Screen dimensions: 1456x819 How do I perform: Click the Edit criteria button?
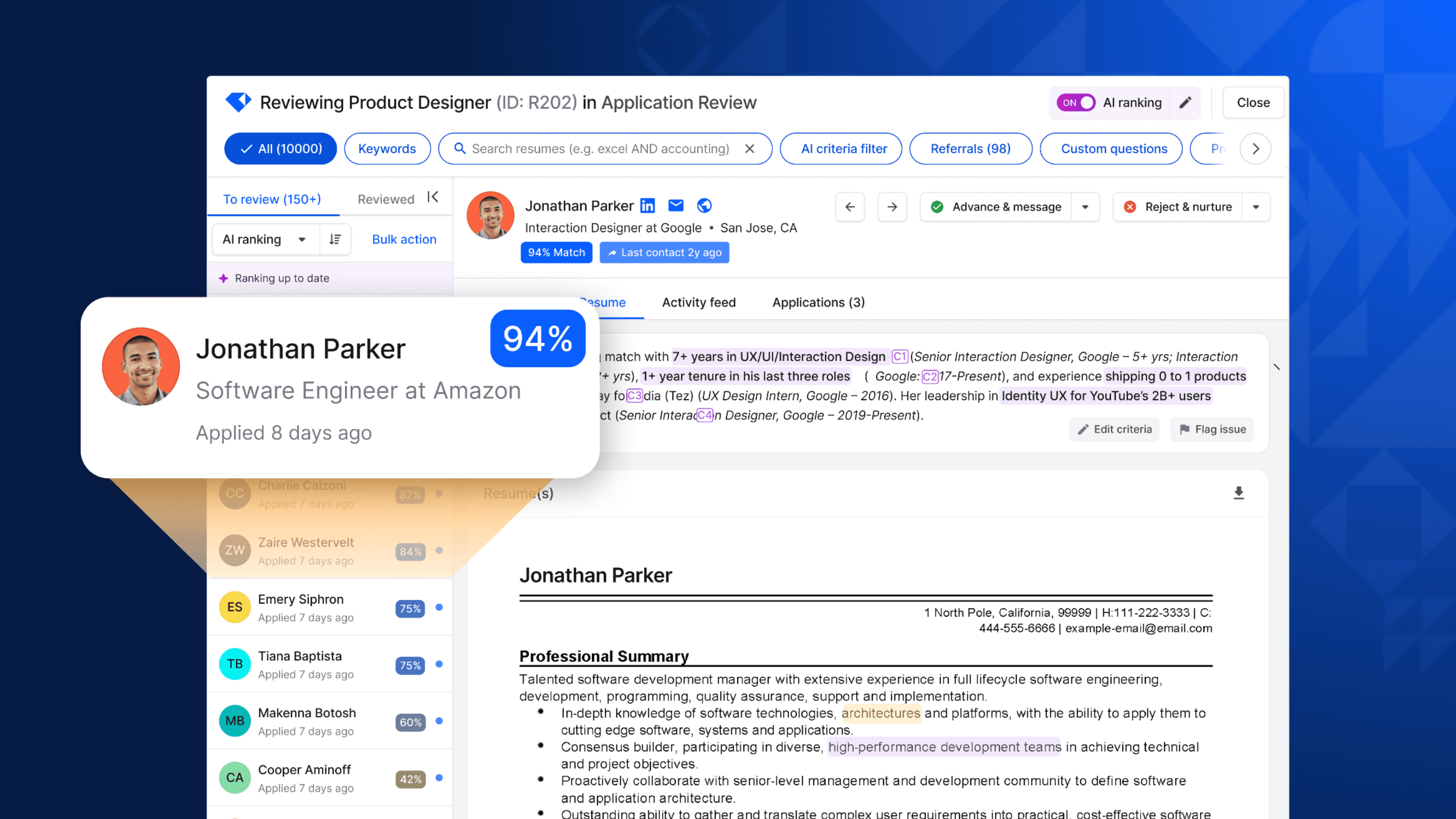pyautogui.click(x=1114, y=429)
